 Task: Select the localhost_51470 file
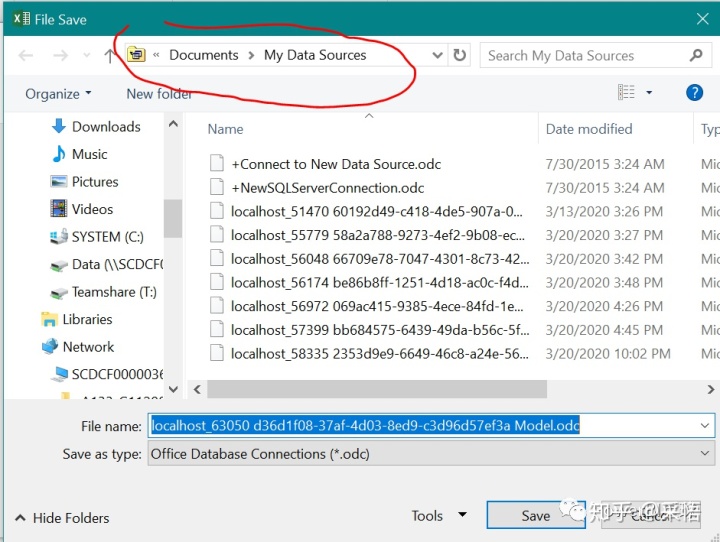(377, 211)
